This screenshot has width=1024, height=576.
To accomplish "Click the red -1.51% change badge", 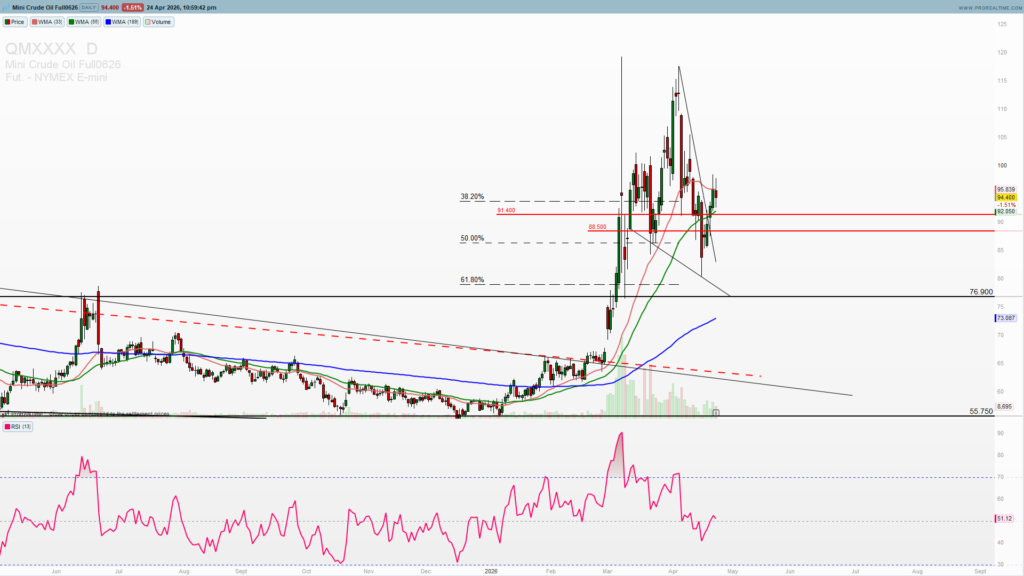I will coord(132,6).
